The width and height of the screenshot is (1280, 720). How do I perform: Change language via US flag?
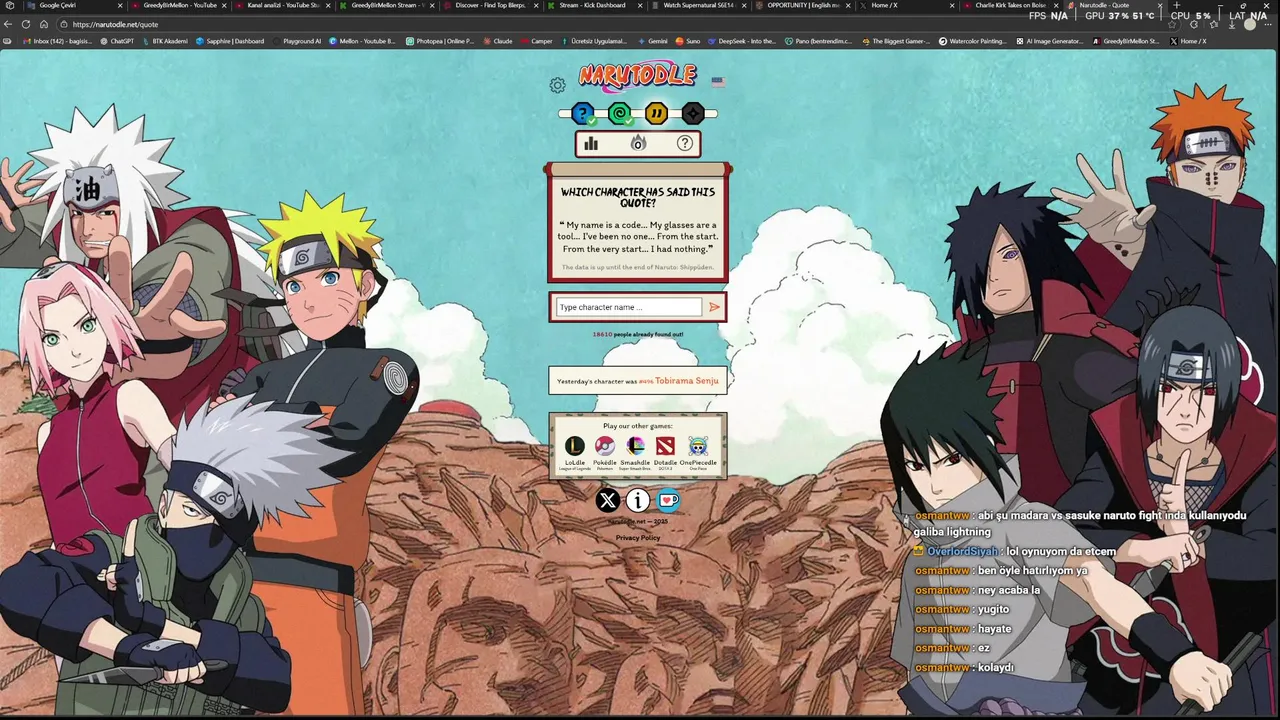tap(718, 81)
